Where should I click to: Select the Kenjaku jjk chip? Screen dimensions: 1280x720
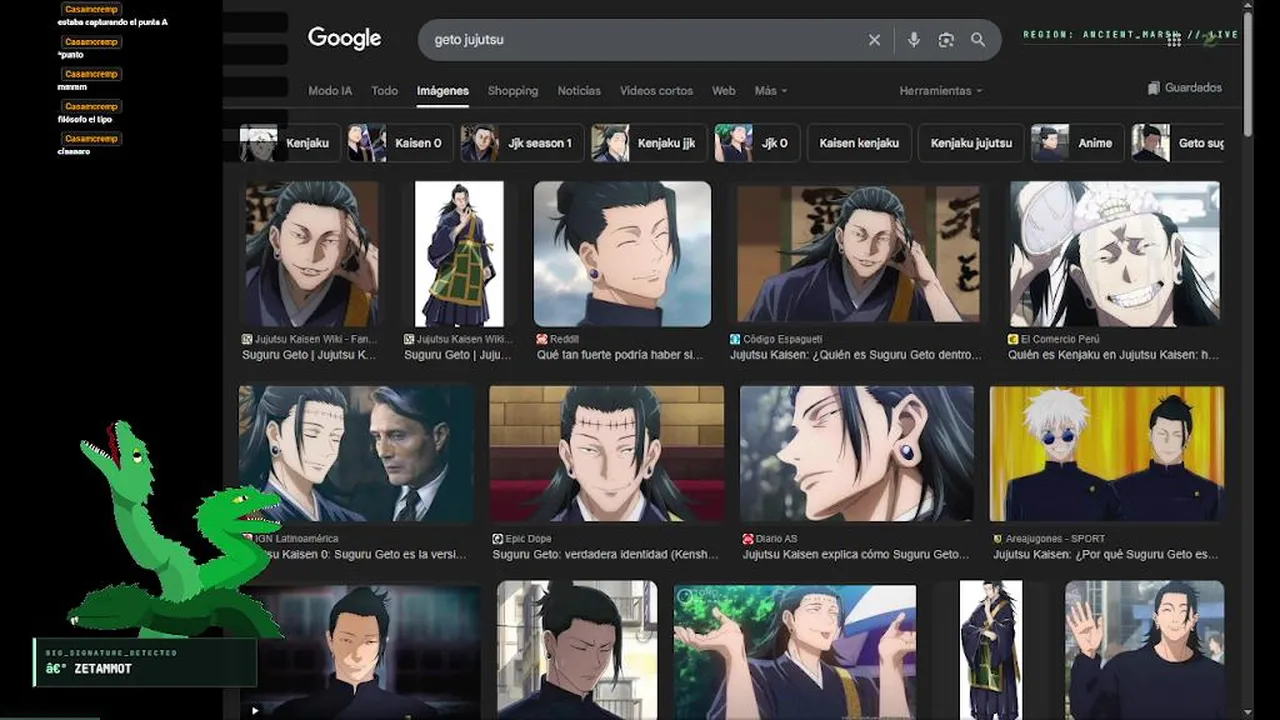pyautogui.click(x=649, y=143)
